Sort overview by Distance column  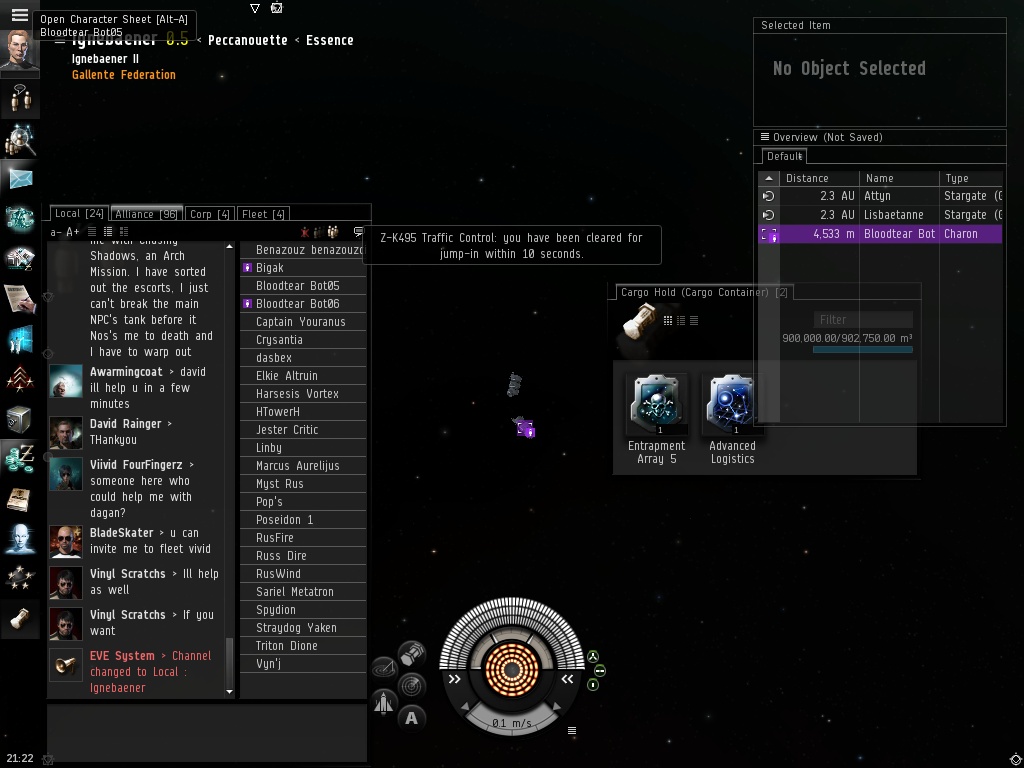819,178
